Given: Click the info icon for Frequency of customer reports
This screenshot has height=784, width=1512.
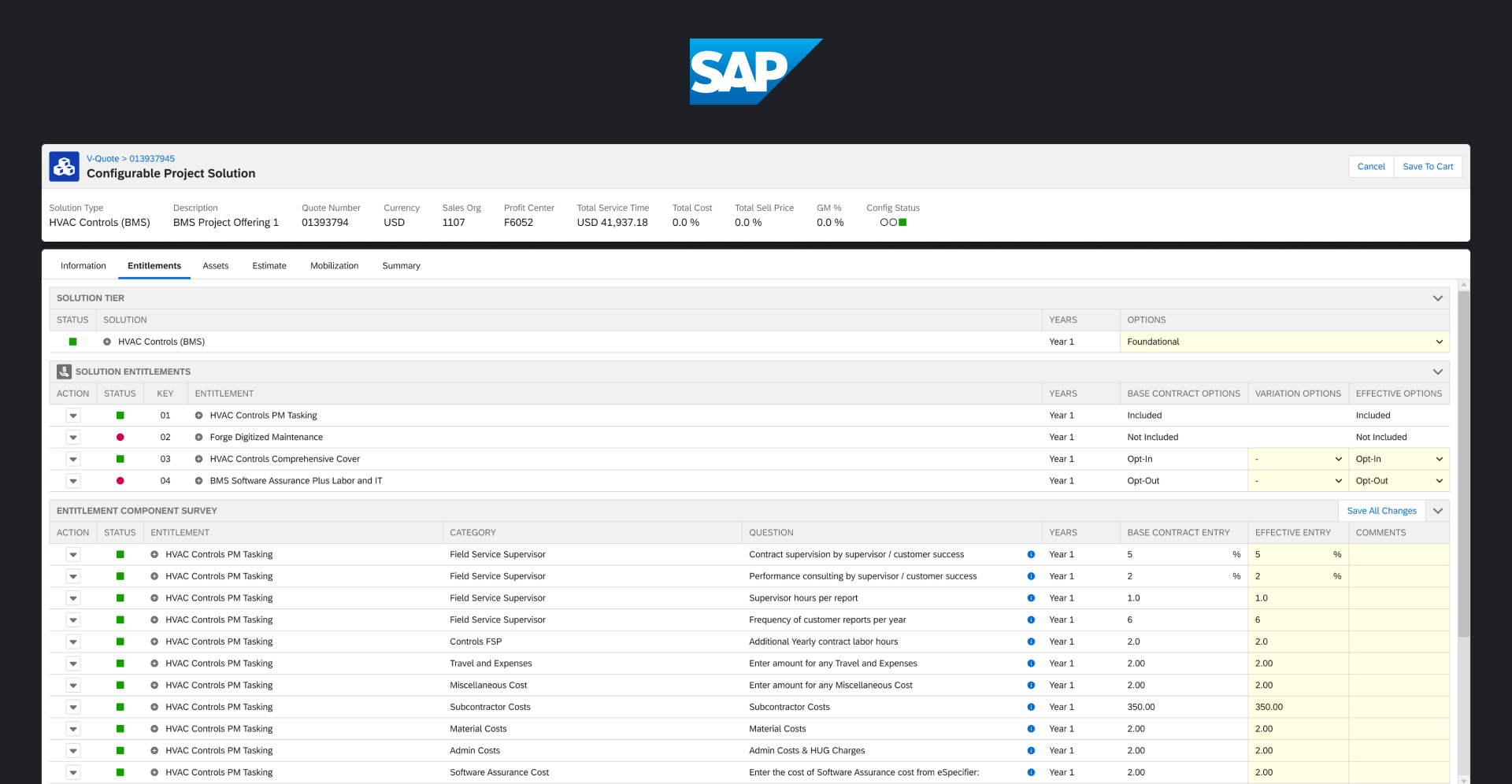Looking at the screenshot, I should point(1031,620).
